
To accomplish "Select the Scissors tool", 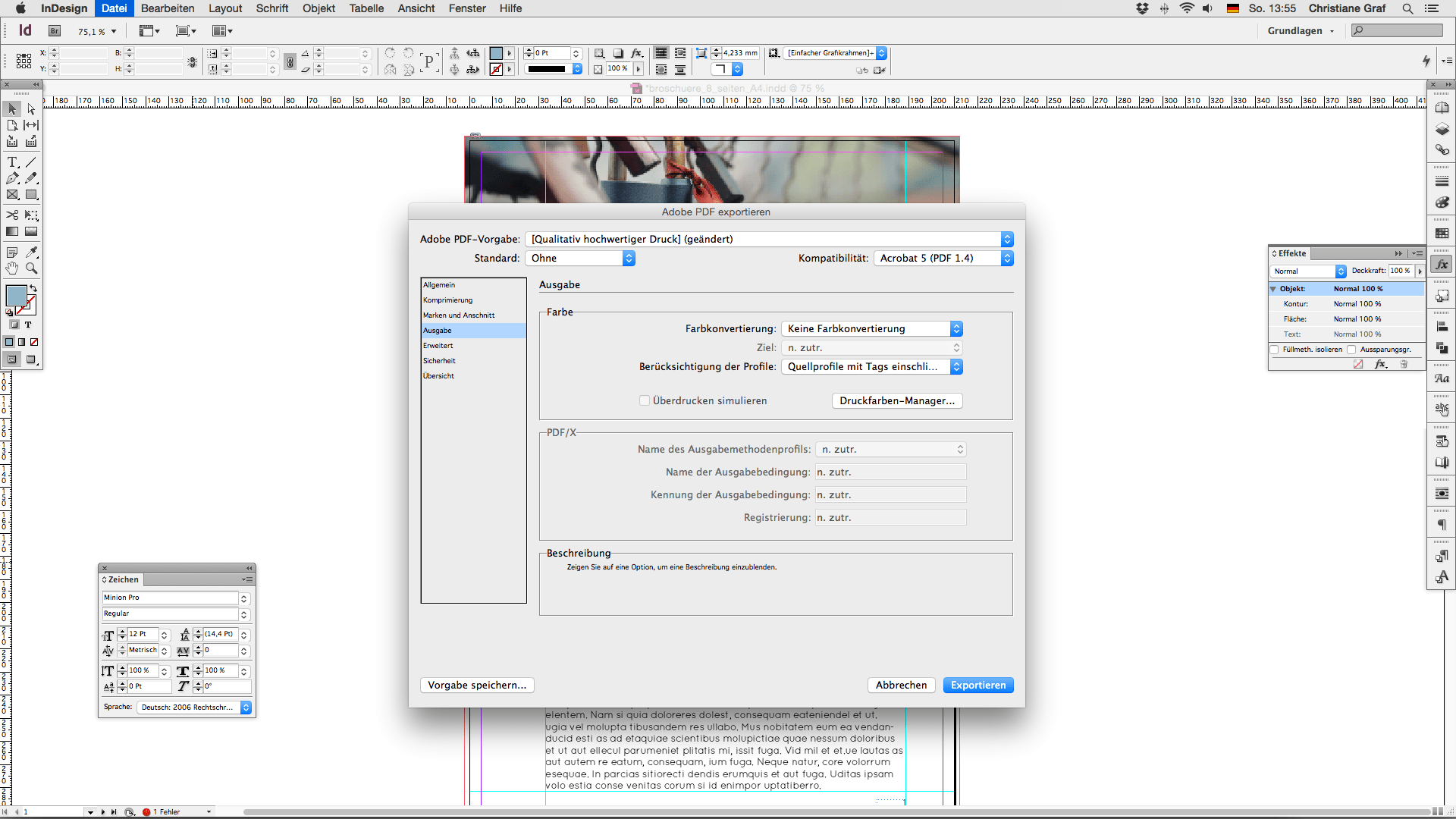I will 12,215.
